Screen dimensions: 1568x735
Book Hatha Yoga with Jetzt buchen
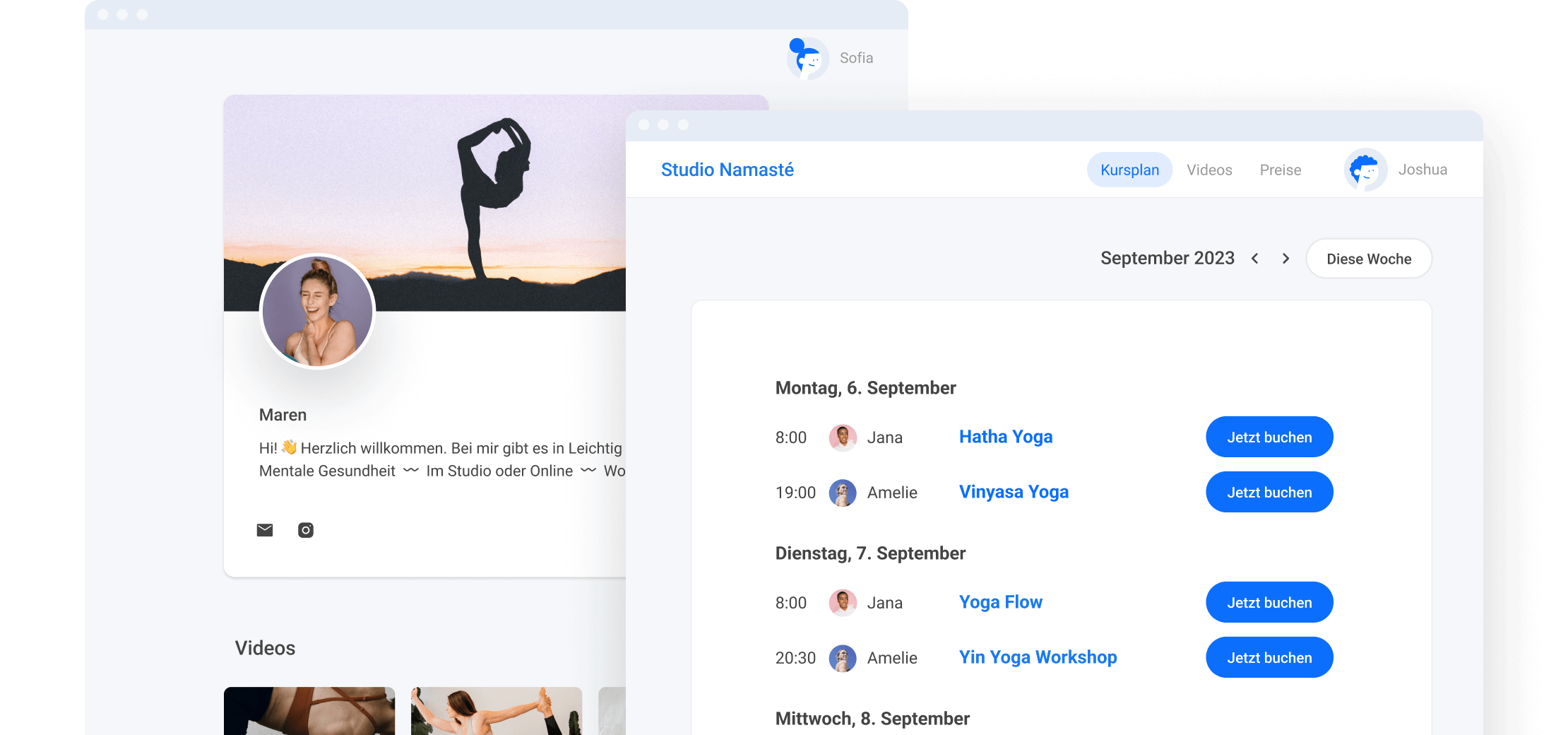[1269, 437]
